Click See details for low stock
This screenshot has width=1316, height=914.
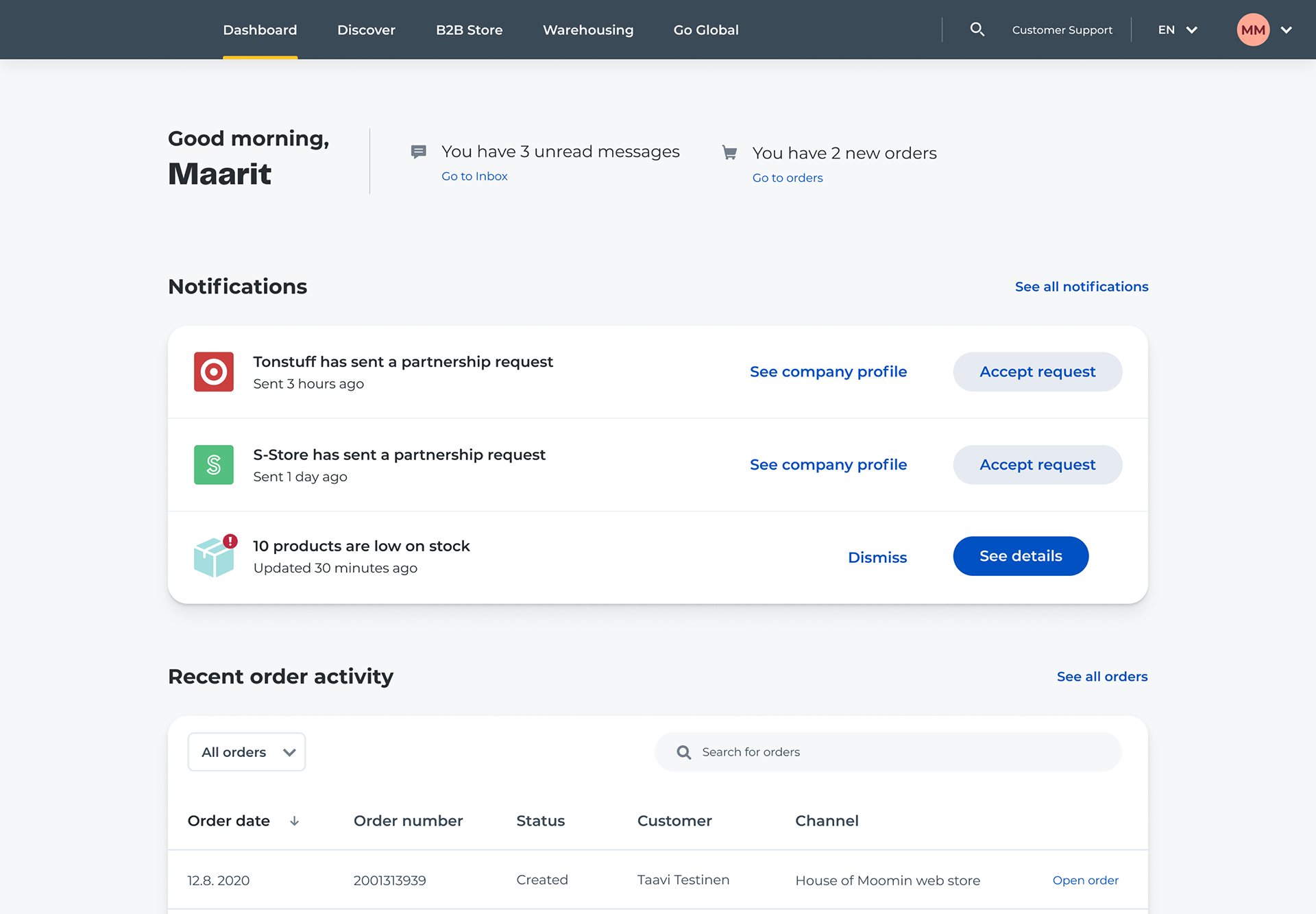(x=1021, y=556)
